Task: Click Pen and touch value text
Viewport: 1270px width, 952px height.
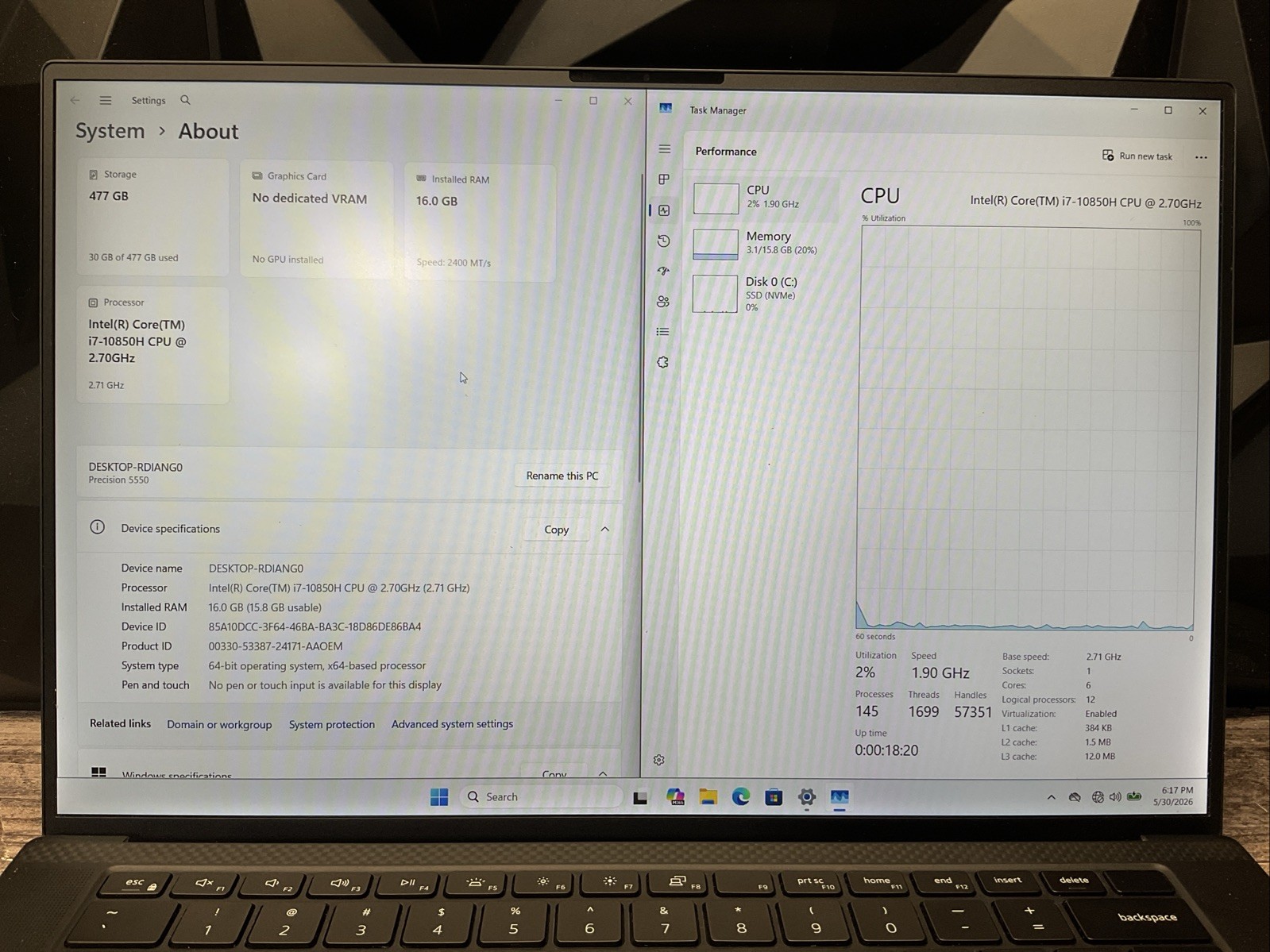Action: [325, 685]
